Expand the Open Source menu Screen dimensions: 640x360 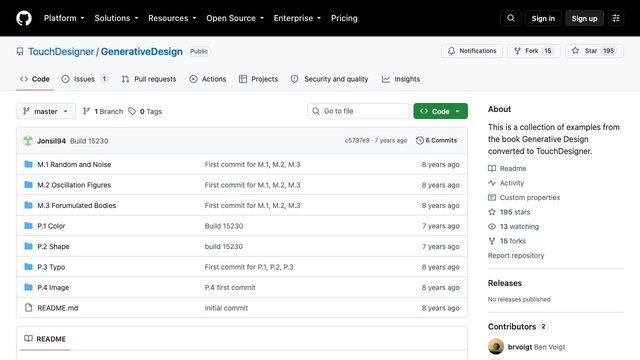click(x=235, y=18)
